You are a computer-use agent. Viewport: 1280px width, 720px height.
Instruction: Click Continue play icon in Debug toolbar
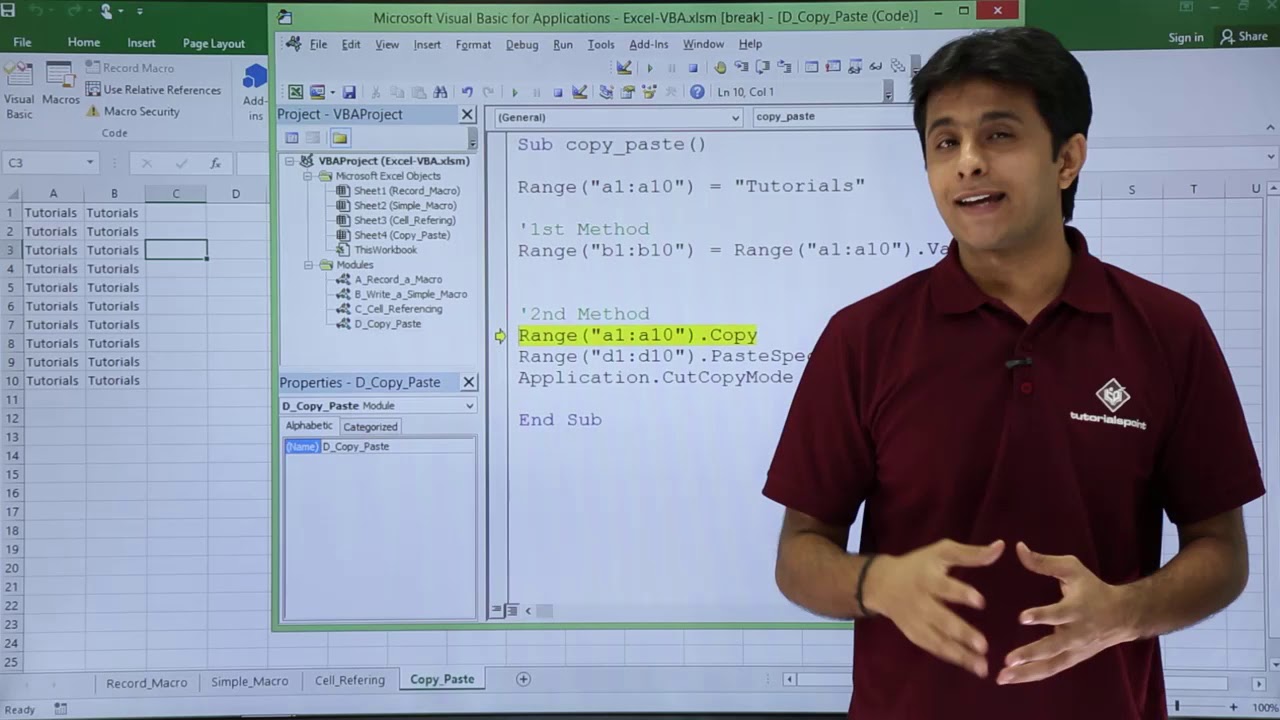pos(650,68)
